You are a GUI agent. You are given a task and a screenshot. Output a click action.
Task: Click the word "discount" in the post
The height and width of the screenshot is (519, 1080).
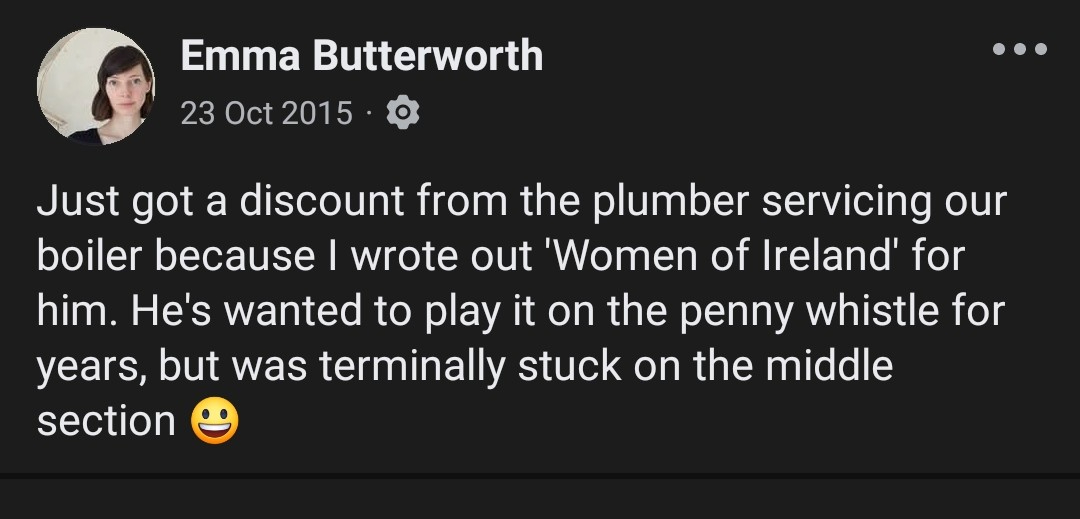coord(321,202)
